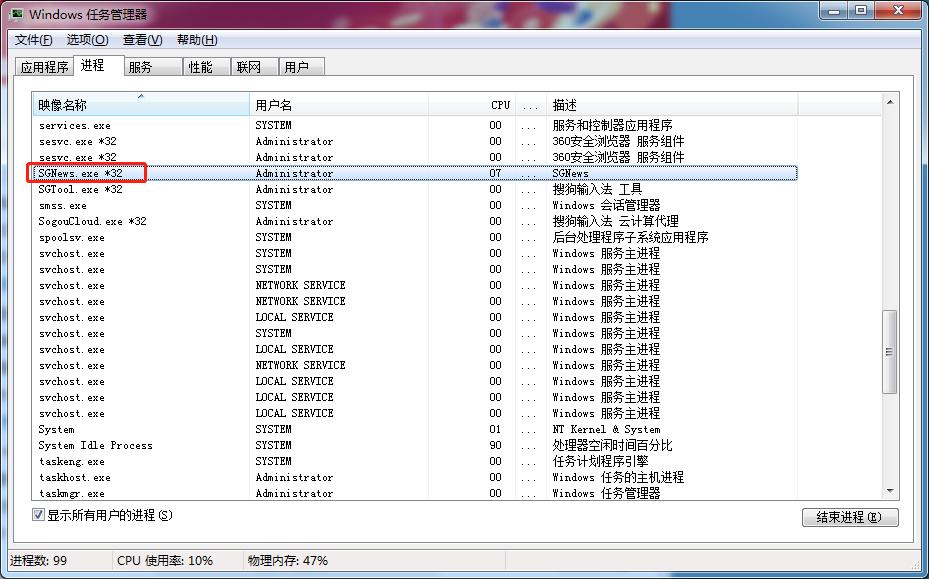Screen dimensions: 929x579
Task: Click the Task Manager title bar icon
Action: (x=15, y=14)
